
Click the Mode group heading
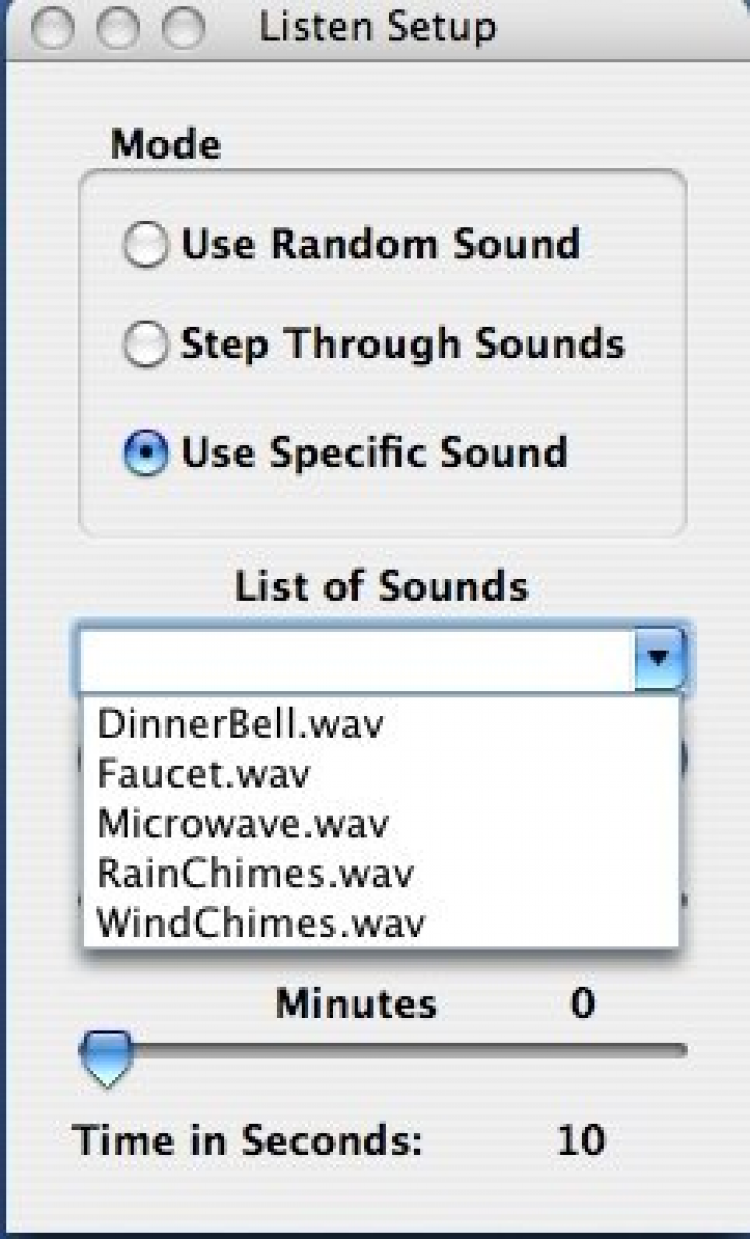point(165,145)
